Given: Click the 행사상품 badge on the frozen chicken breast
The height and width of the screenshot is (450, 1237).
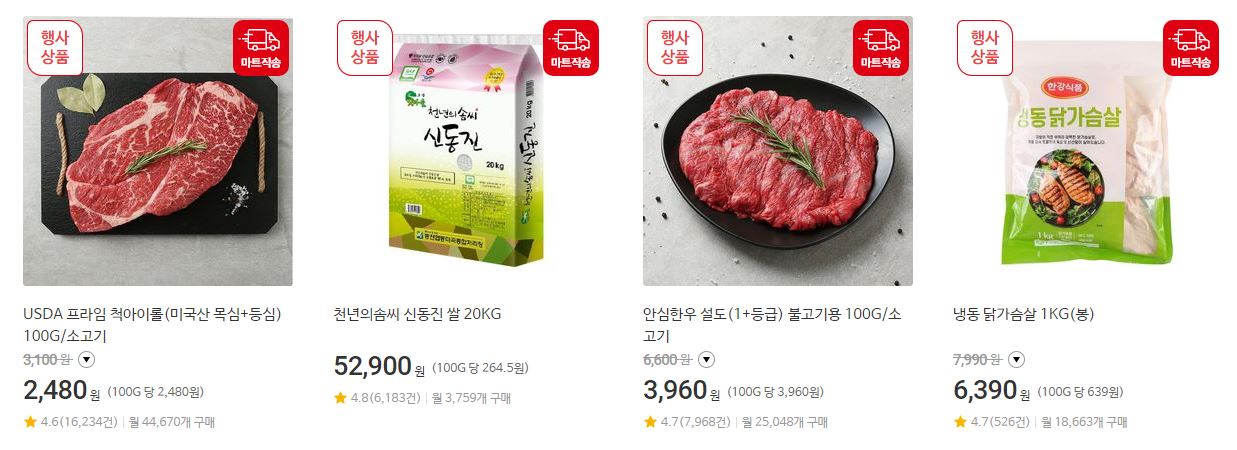Looking at the screenshot, I should click(985, 48).
